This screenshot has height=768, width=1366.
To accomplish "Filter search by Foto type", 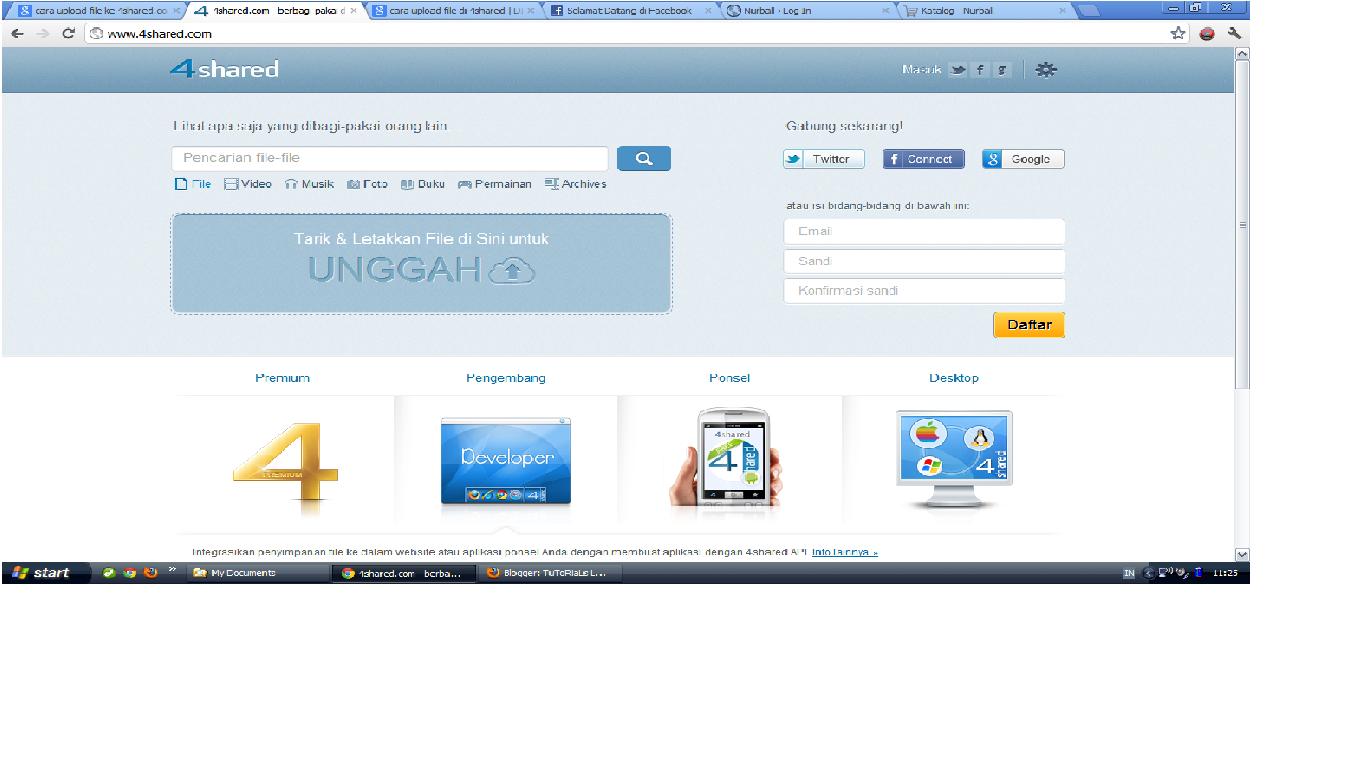I will (367, 184).
